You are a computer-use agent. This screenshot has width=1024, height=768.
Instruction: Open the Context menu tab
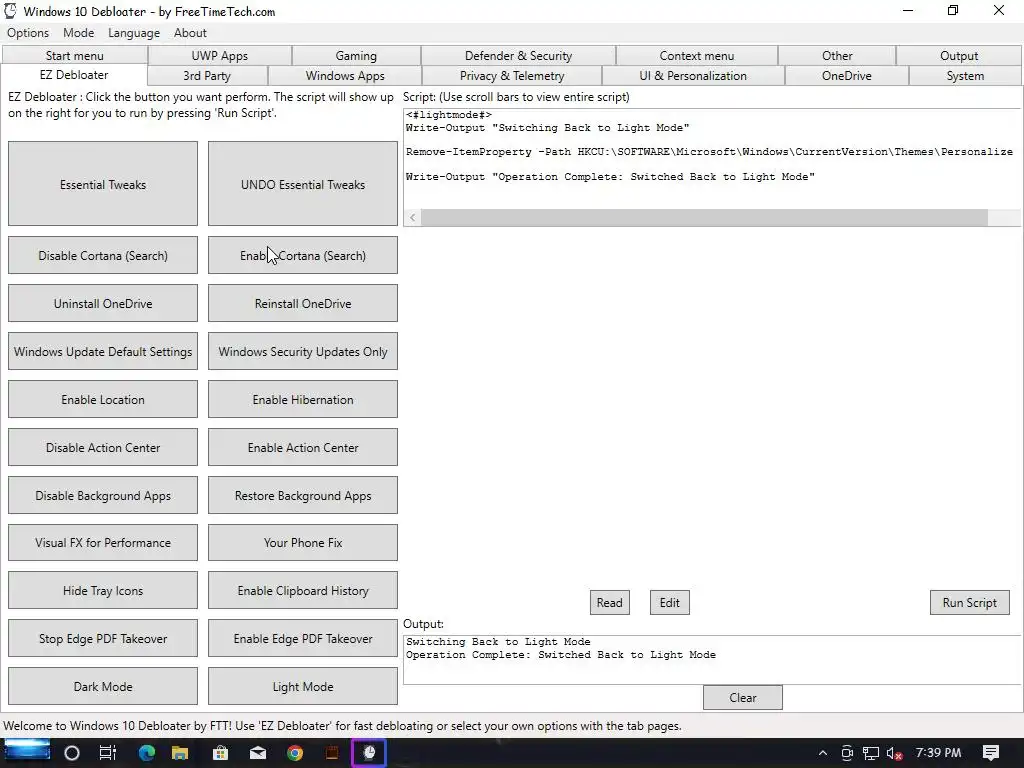click(x=697, y=56)
